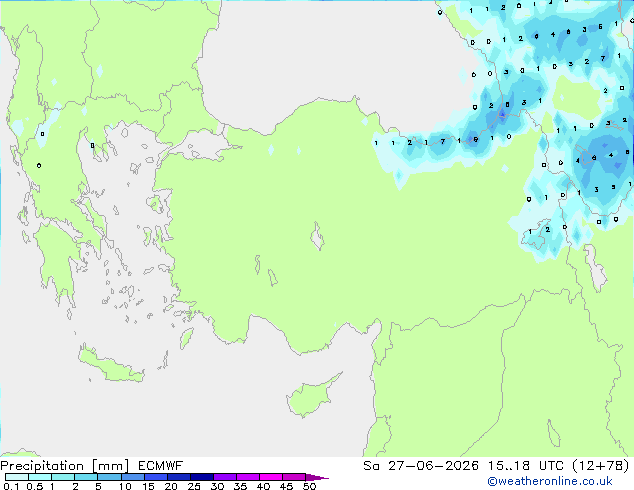634x490 pixels.
Task: Click the 25–30 mm dark navy swatch
Action: pos(201,477)
